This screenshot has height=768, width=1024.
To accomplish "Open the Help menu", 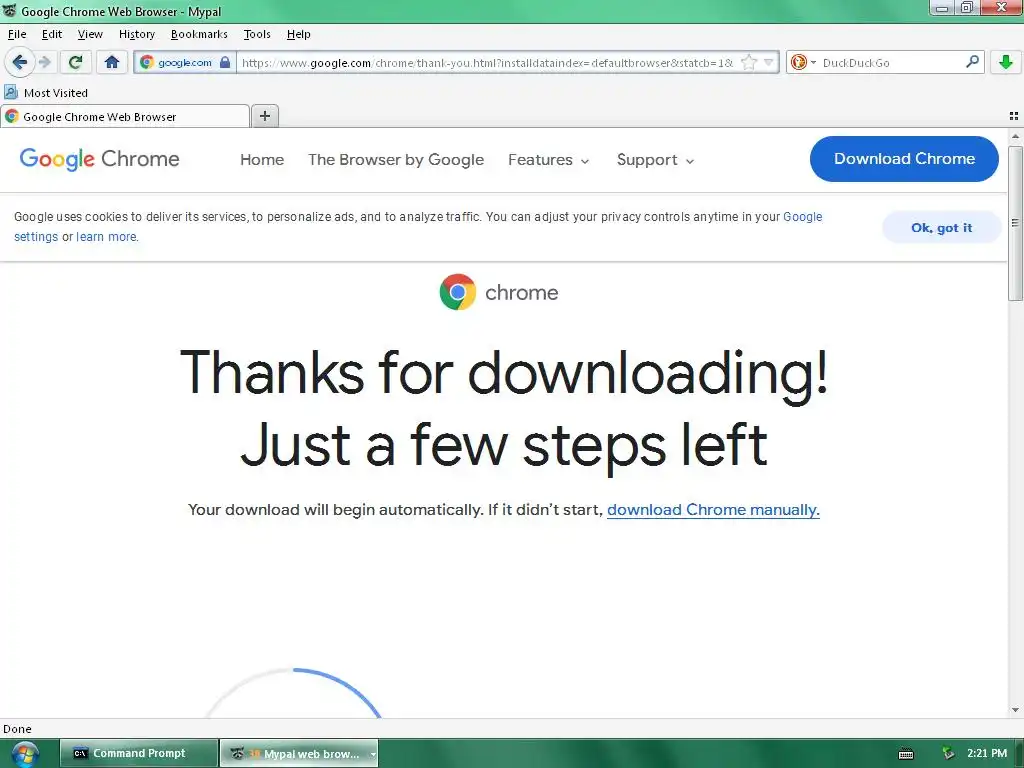I will (298, 34).
